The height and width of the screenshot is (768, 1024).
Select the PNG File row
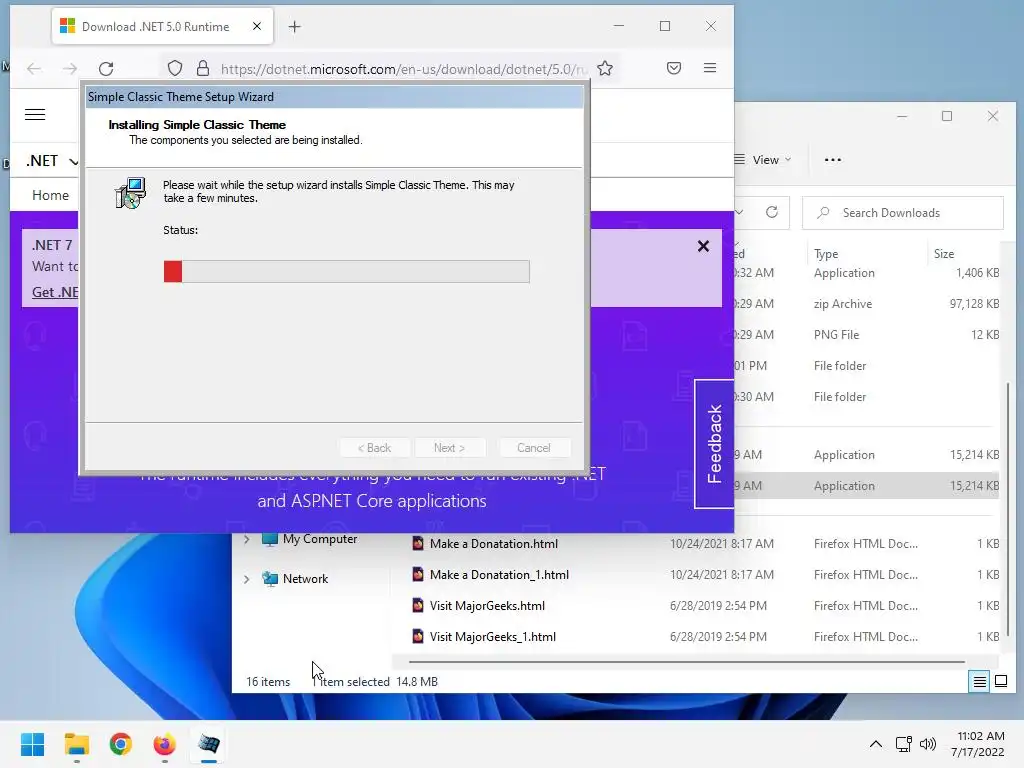(867, 334)
